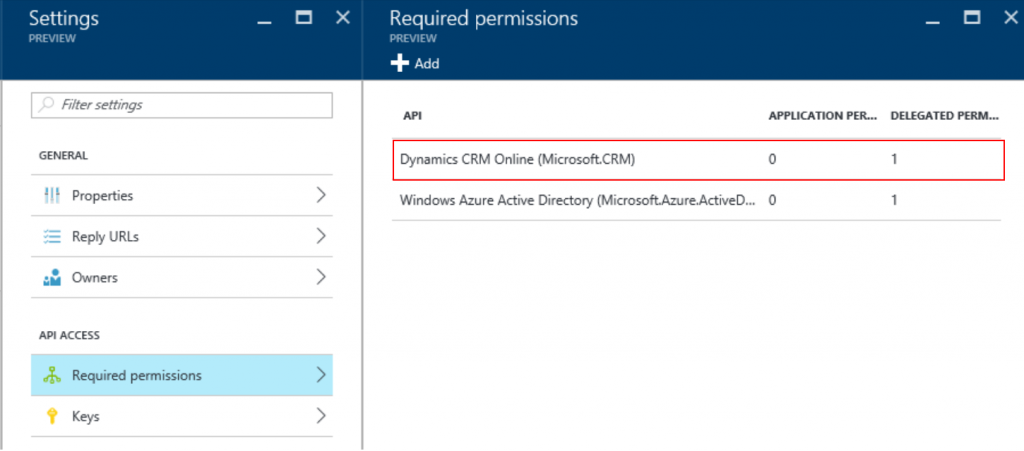The image size is (1024, 451).
Task: Click the search magnifier icon in filter box
Action: (46, 105)
